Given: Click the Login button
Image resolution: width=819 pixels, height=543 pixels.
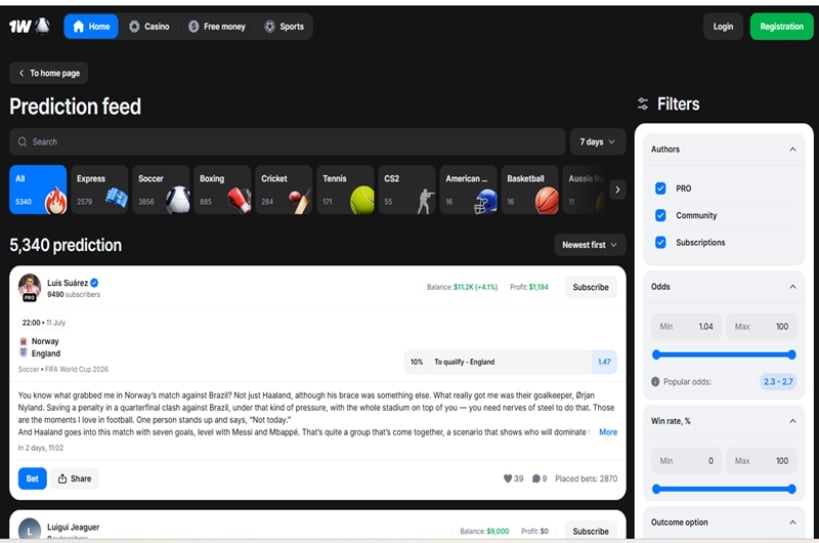Looking at the screenshot, I should coord(723,27).
